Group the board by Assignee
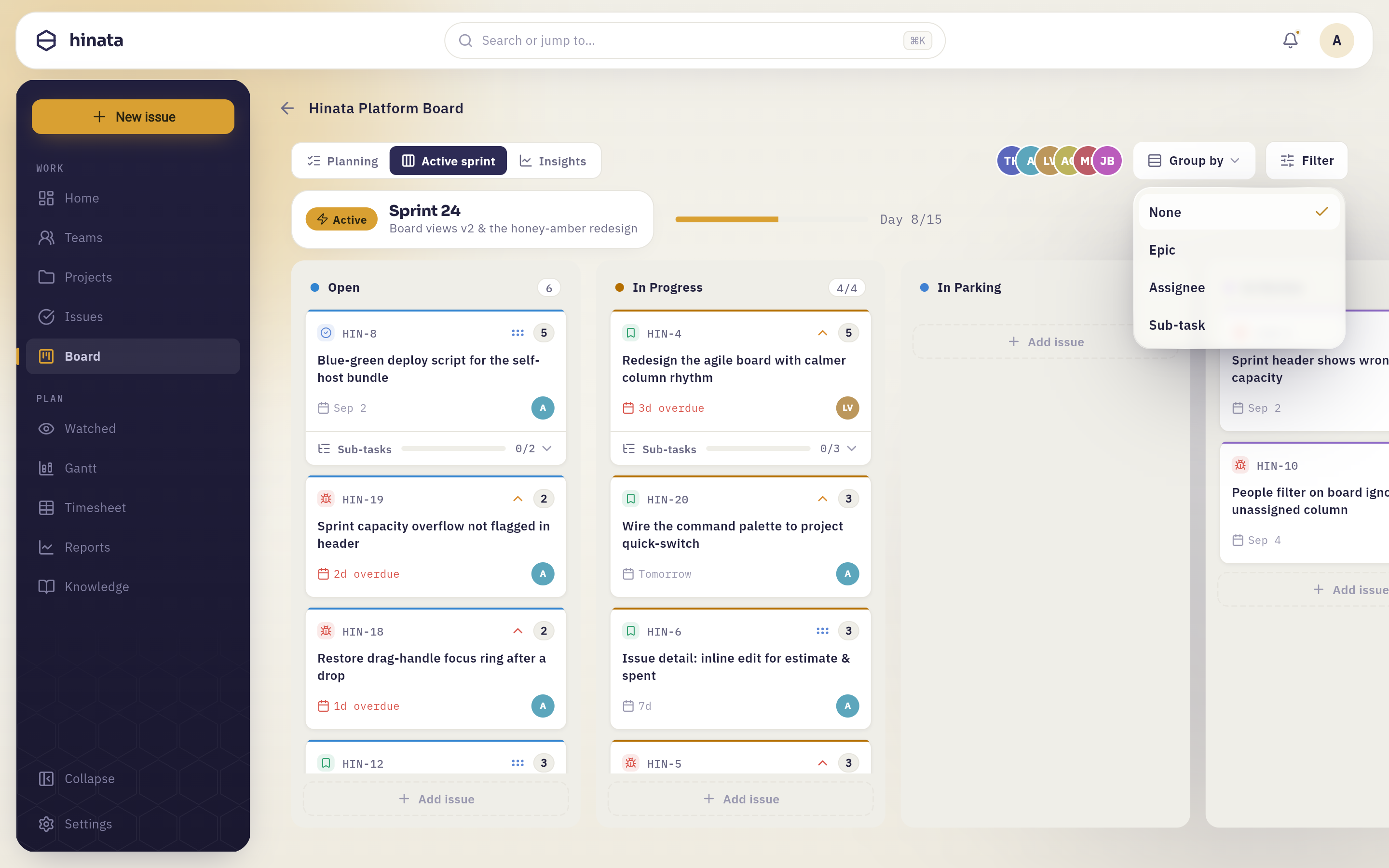Image resolution: width=1389 pixels, height=868 pixels. 1239,287
